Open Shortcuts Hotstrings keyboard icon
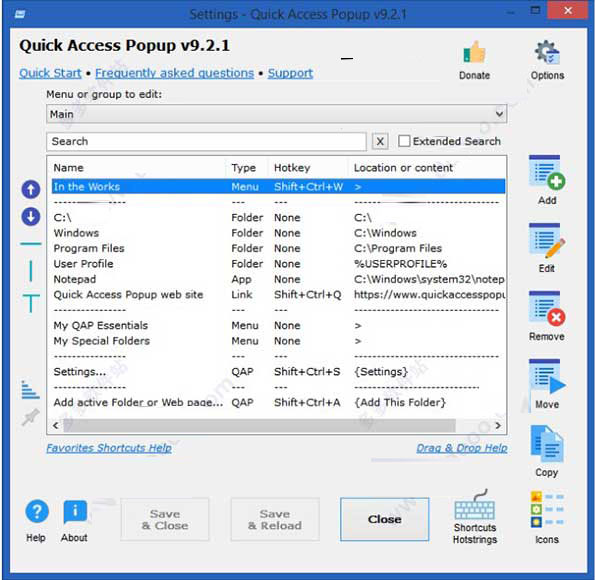 click(x=475, y=505)
